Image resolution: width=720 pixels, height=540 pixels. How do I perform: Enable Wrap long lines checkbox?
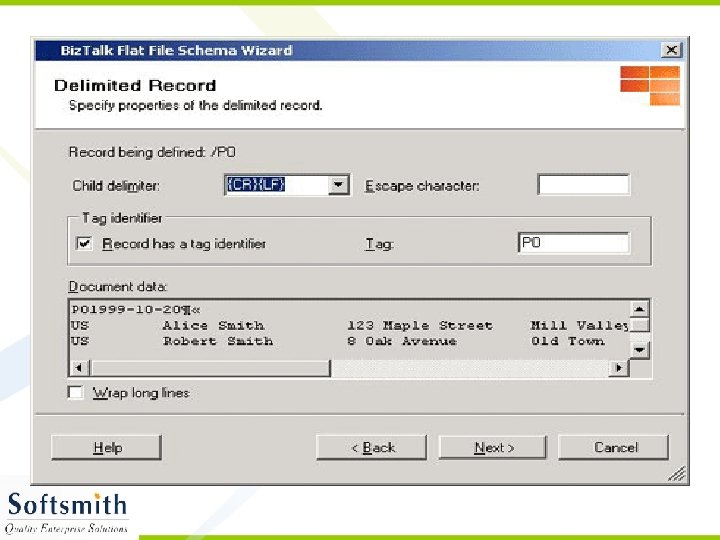click(x=76, y=393)
